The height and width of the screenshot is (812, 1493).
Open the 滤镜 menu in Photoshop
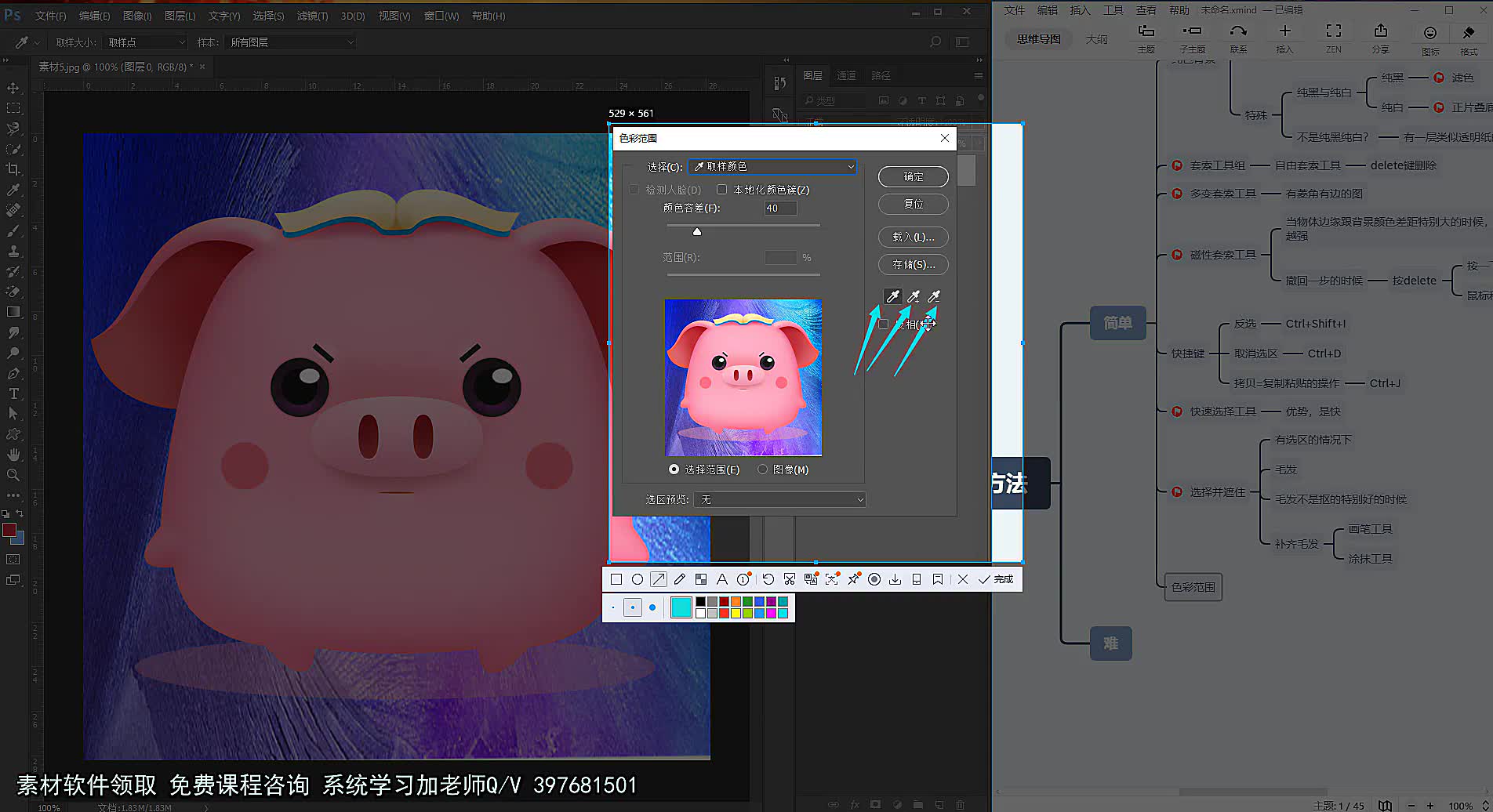click(311, 16)
